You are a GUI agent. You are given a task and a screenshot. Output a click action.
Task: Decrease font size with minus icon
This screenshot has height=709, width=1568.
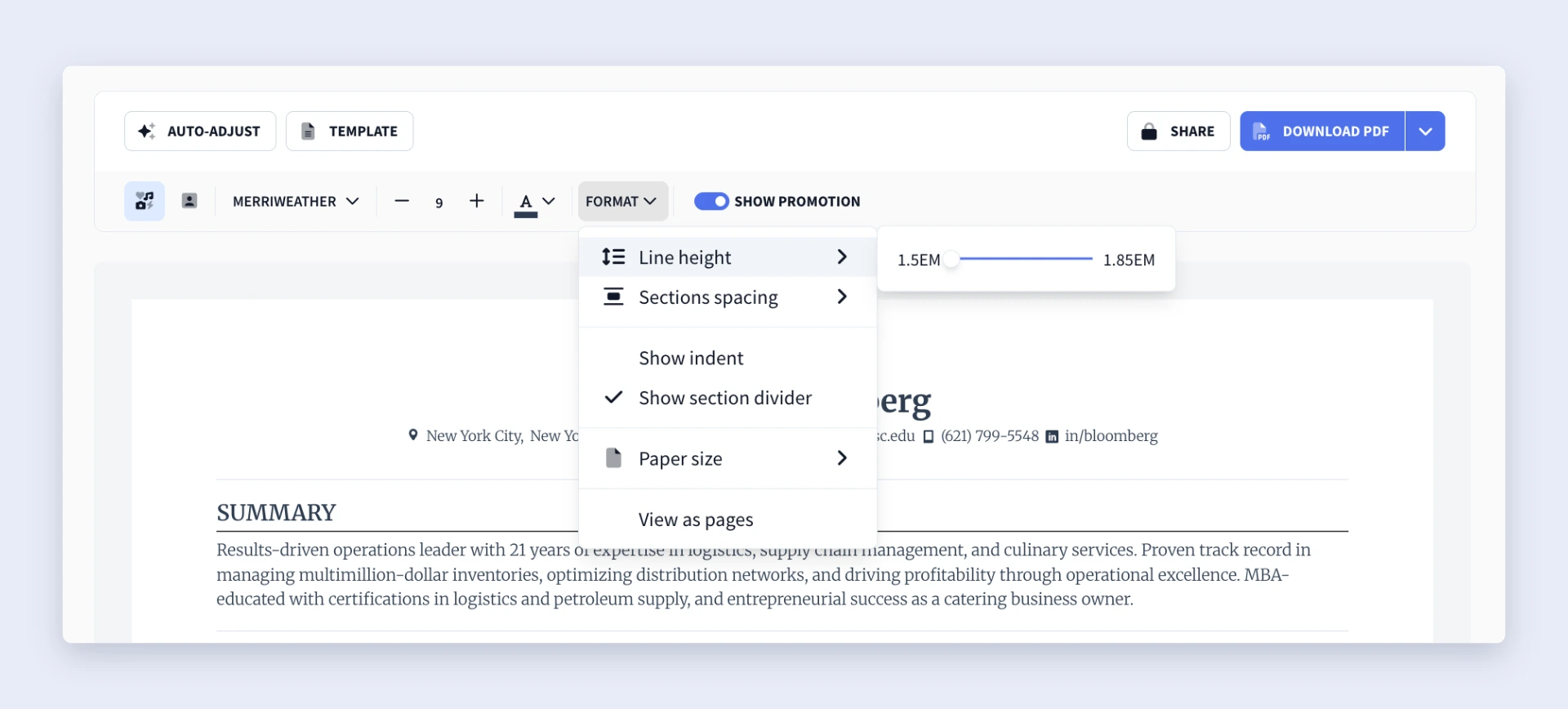click(x=402, y=201)
